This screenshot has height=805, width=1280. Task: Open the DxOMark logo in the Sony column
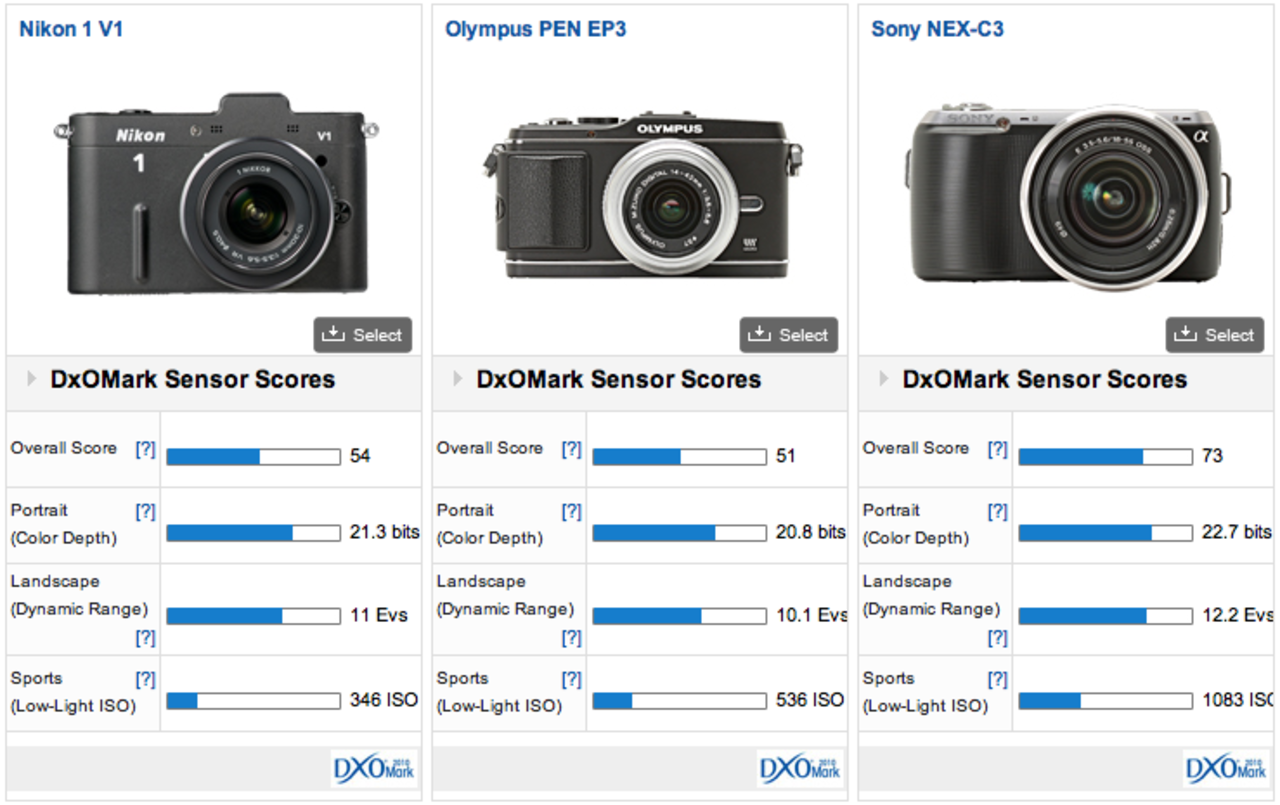tap(1226, 769)
